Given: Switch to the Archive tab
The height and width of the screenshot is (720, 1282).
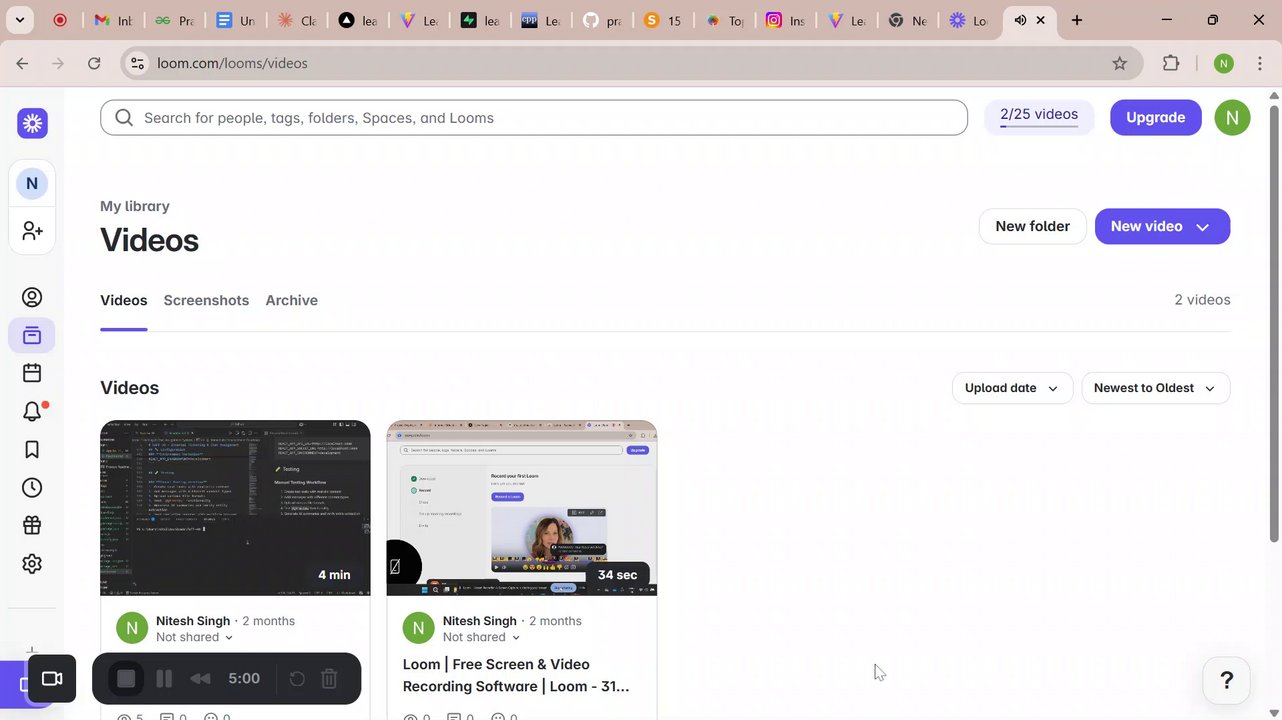Looking at the screenshot, I should [292, 300].
